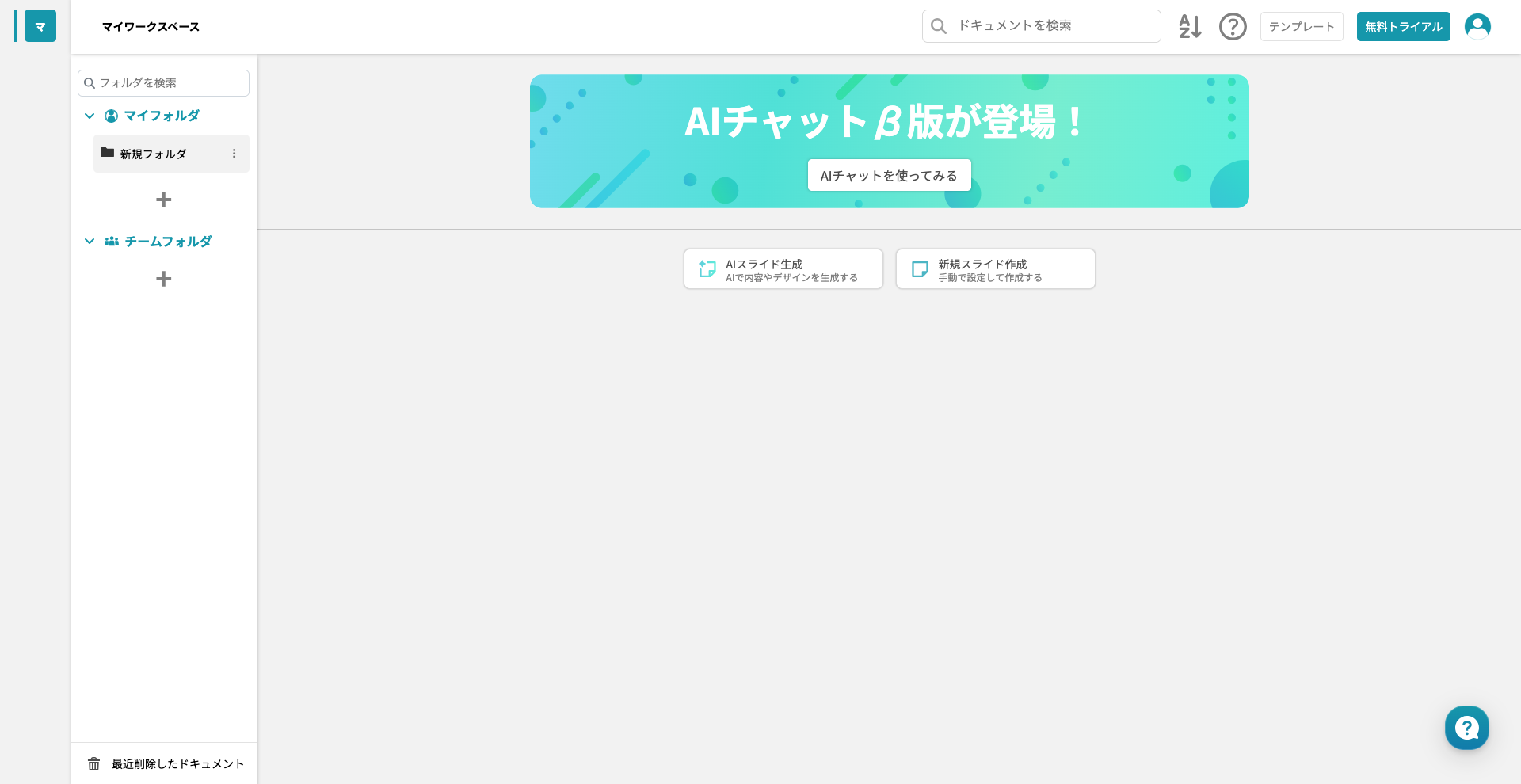Open the floating support chat bubble
This screenshot has width=1521, height=784.
pos(1466,727)
